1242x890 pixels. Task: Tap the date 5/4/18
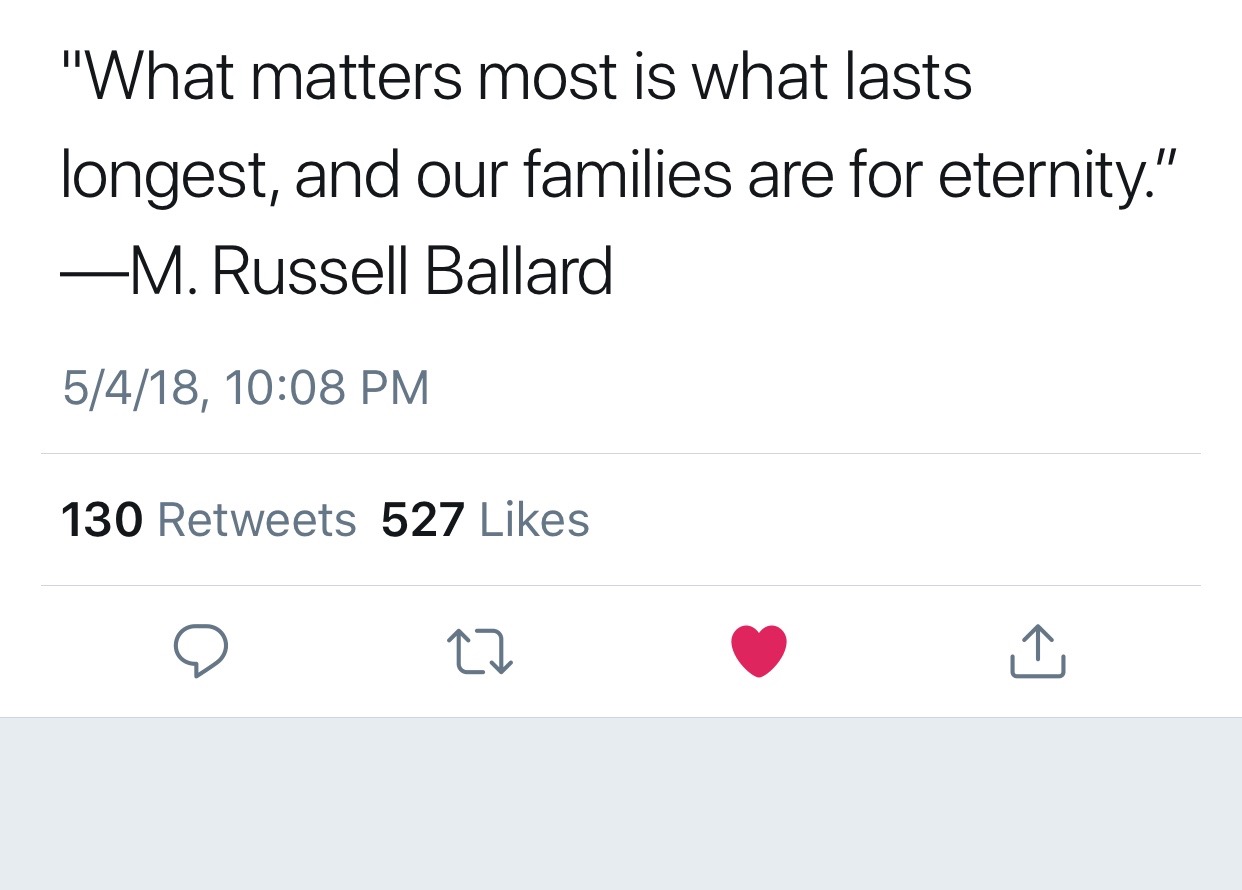pos(130,388)
